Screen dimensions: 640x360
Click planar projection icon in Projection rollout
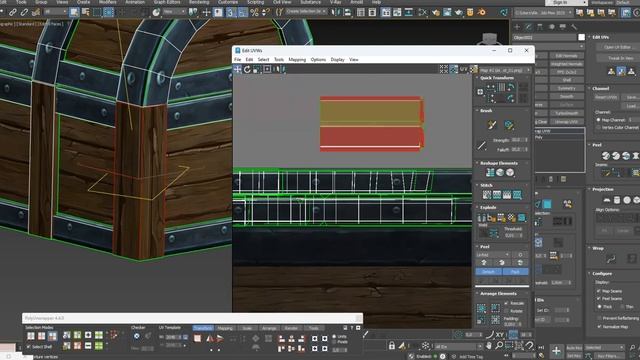click(607, 200)
